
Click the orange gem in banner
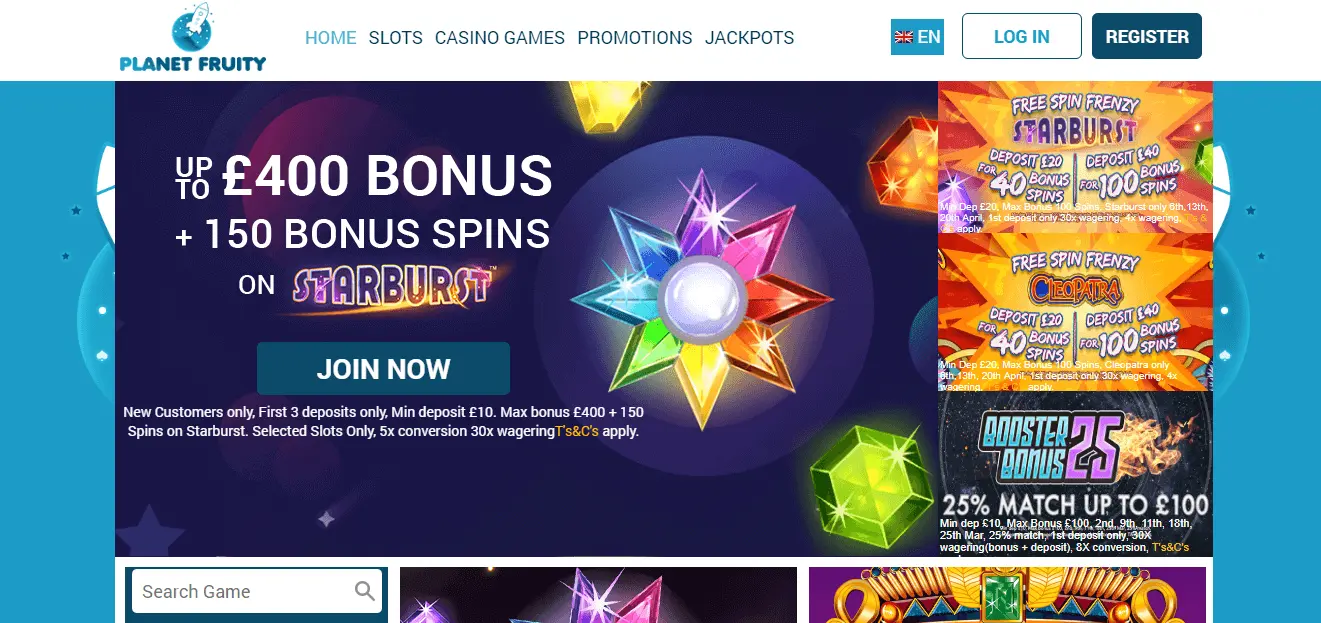(903, 165)
